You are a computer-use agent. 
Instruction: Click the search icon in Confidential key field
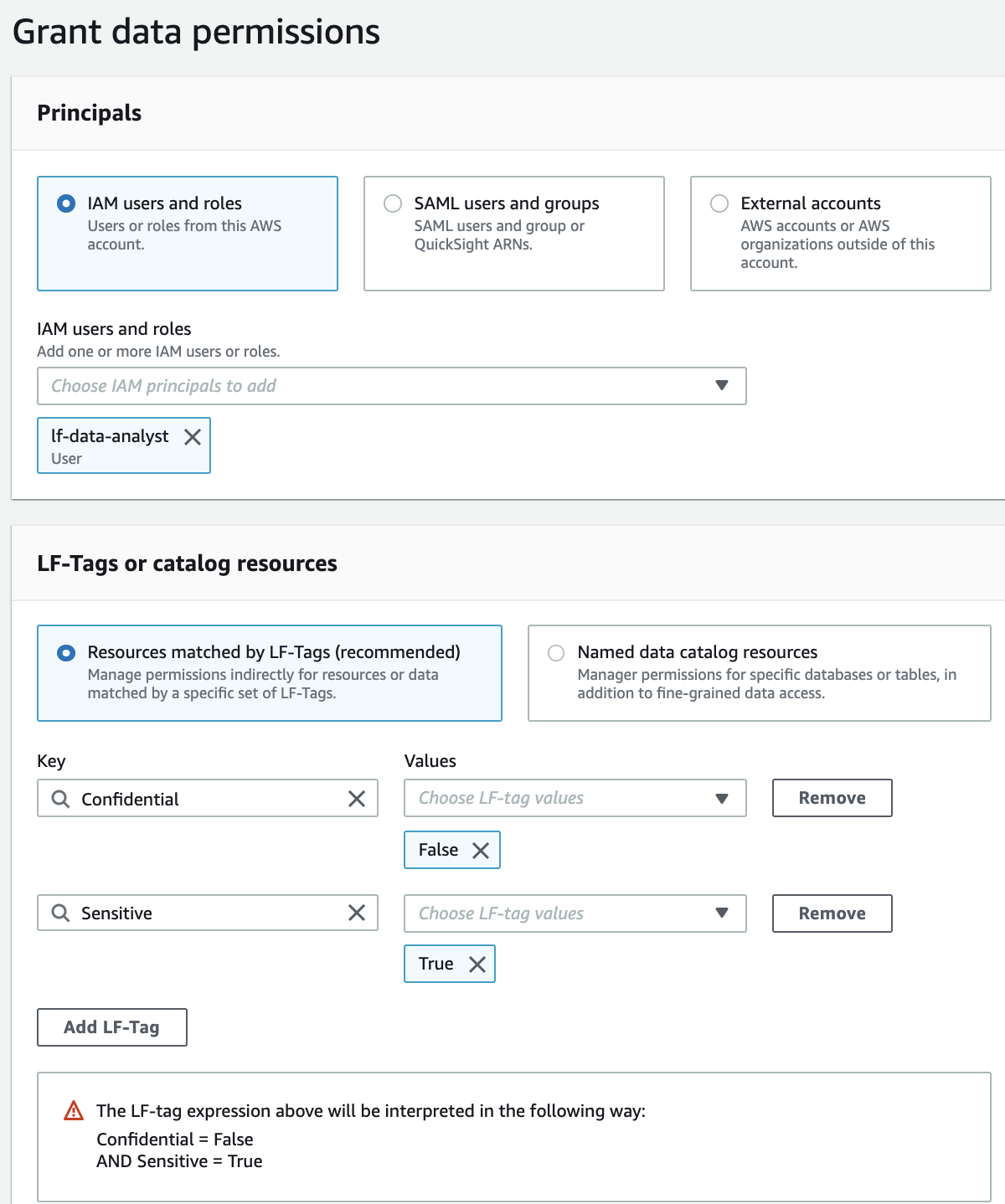pyautogui.click(x=60, y=799)
